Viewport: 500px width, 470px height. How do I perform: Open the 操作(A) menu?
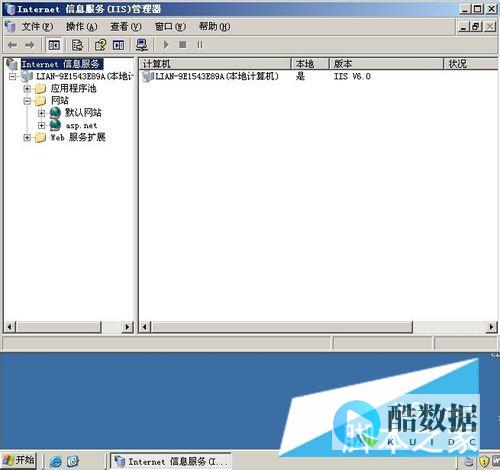click(81, 26)
